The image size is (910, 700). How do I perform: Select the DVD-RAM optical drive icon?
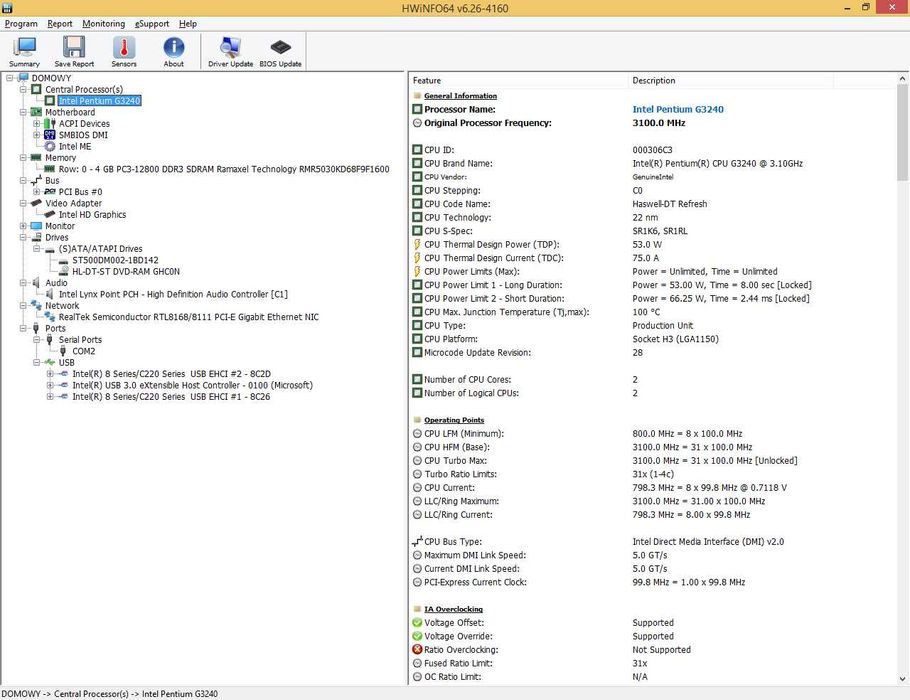(x=64, y=271)
